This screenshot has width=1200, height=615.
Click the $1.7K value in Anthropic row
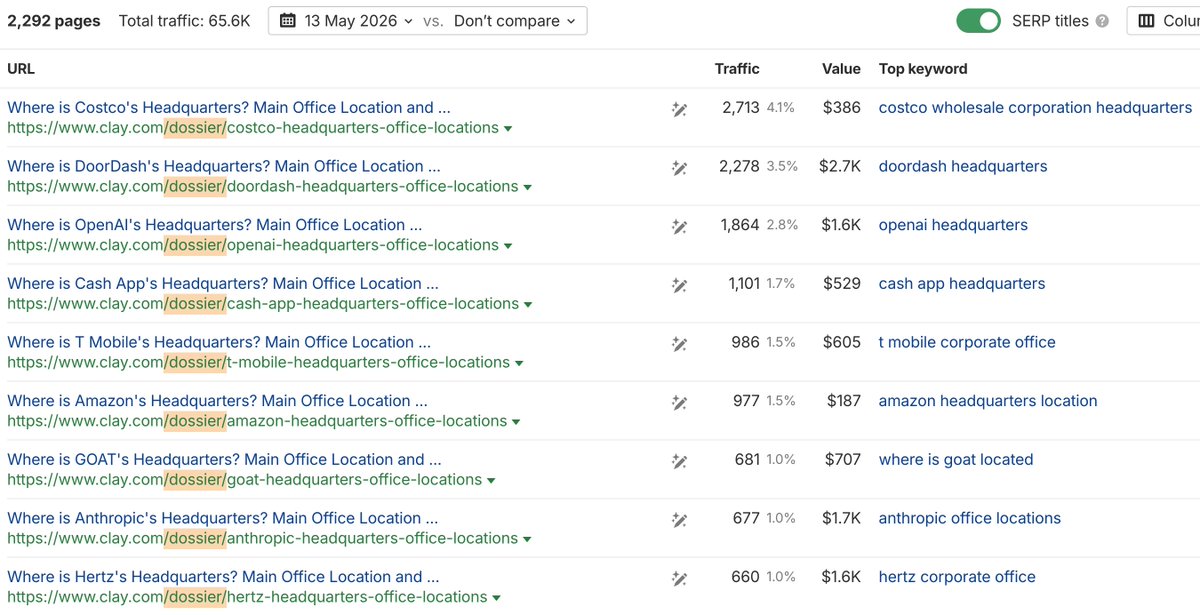point(840,518)
